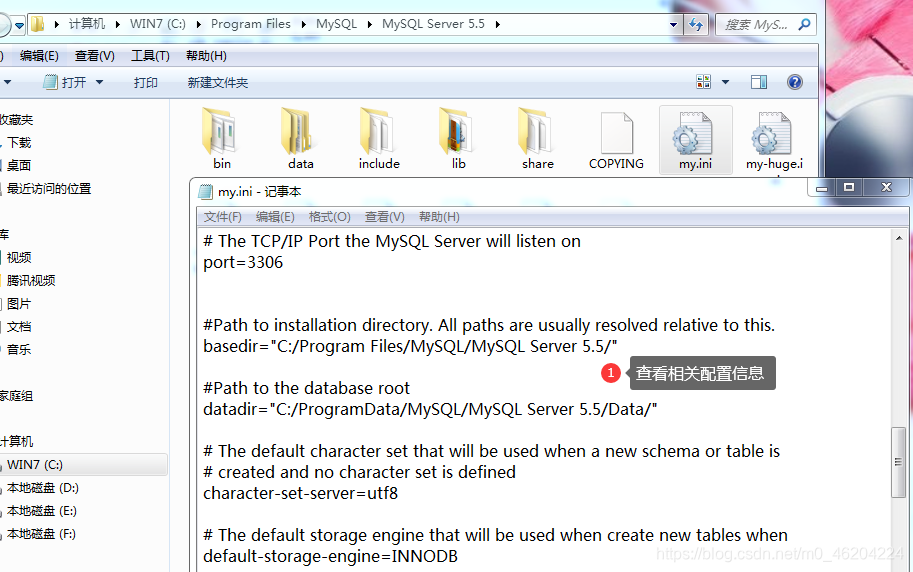The width and height of the screenshot is (913, 572).
Task: Open Explorer 查看(V) menu
Action: point(95,56)
